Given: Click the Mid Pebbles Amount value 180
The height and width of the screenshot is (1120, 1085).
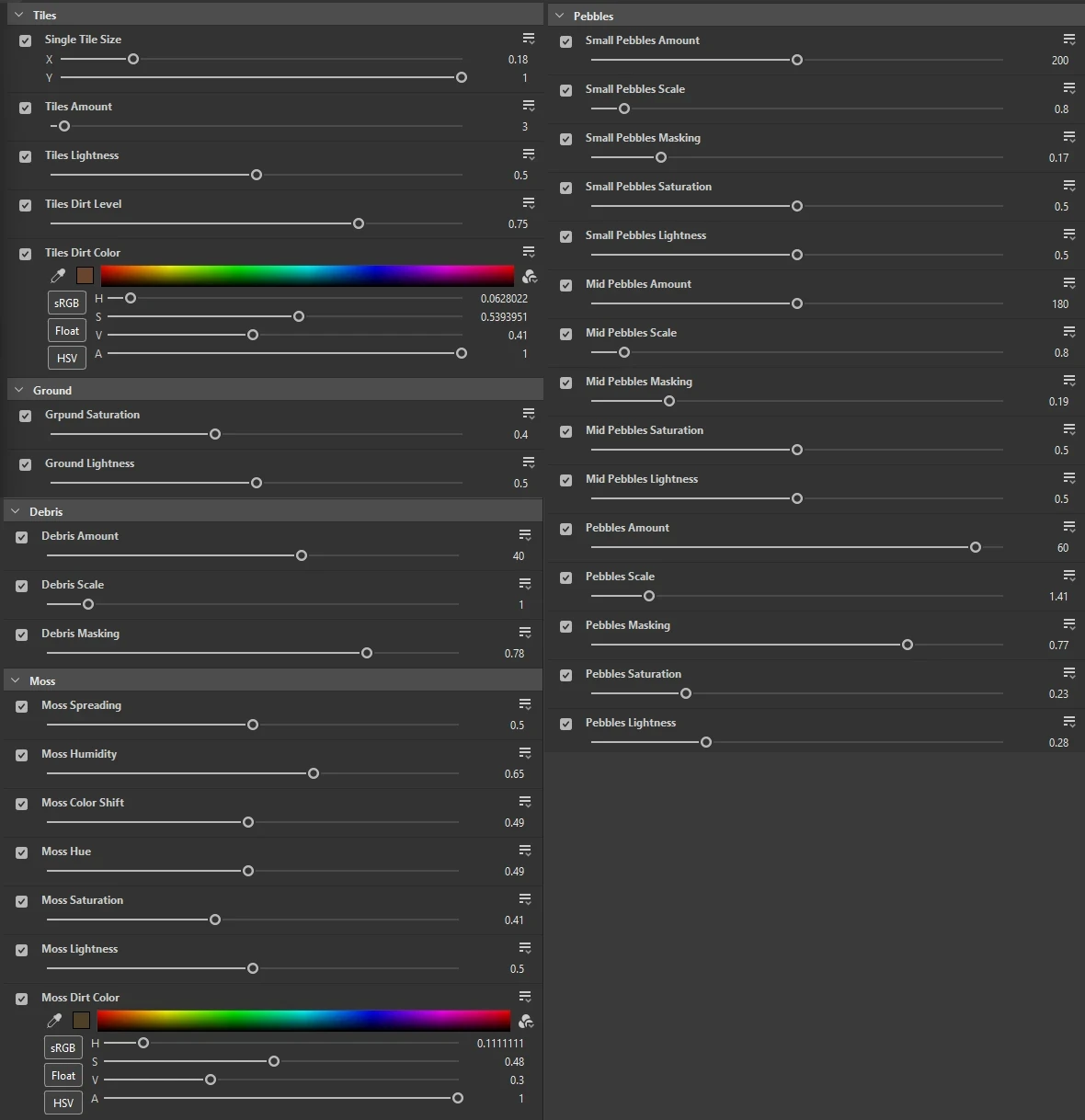Looking at the screenshot, I should pos(1060,303).
